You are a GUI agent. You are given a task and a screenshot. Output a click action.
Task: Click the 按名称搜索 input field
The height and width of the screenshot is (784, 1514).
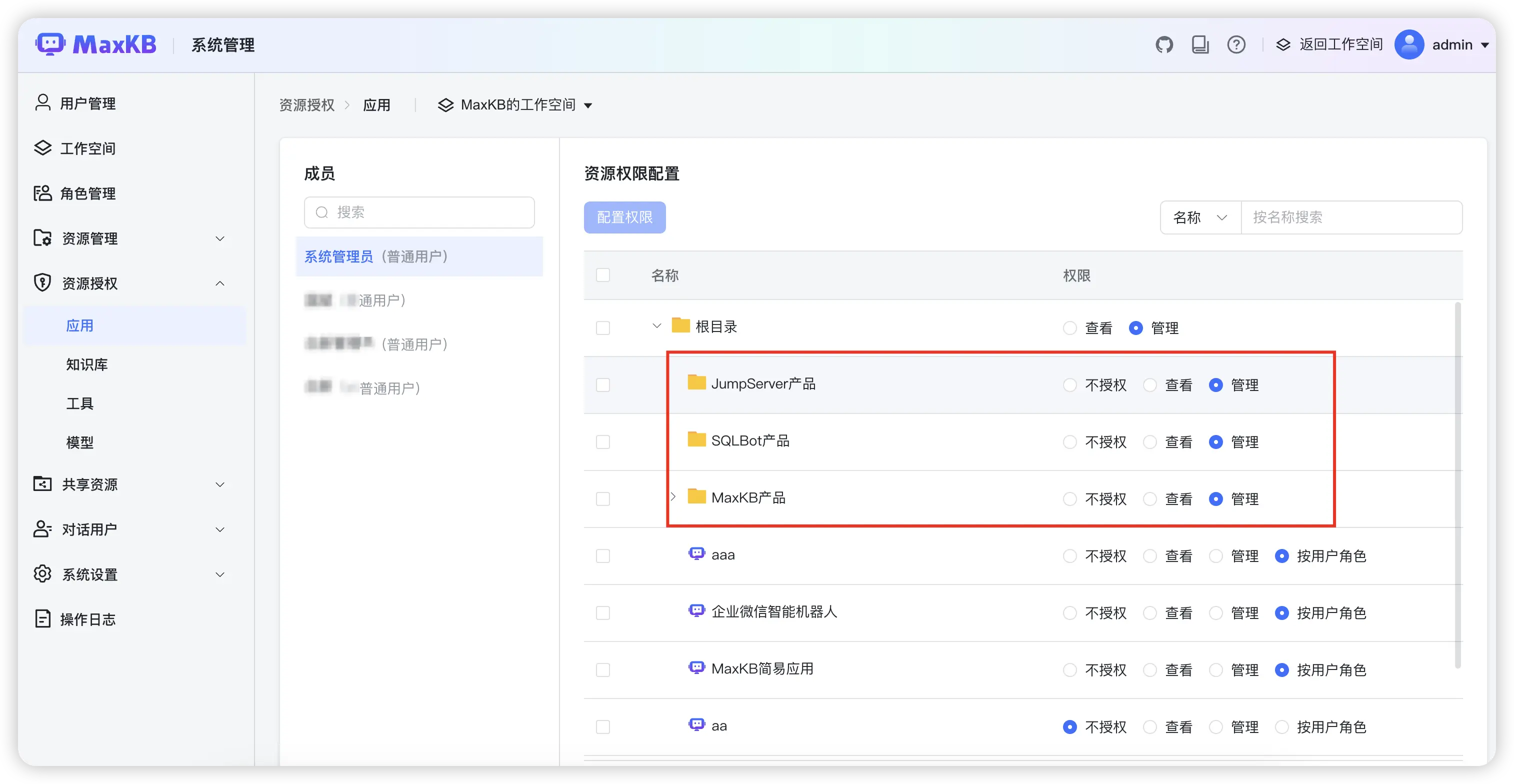pos(1350,217)
